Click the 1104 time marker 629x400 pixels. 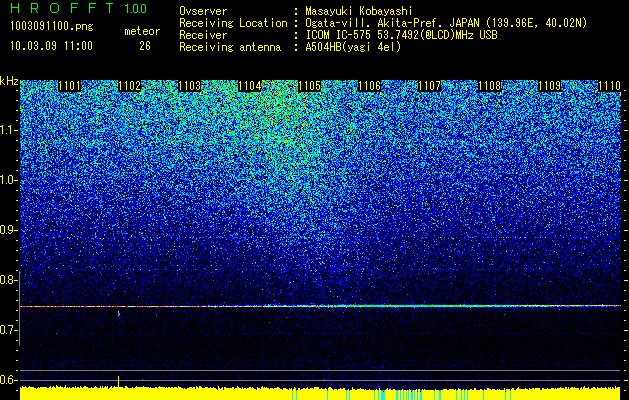tap(250, 86)
